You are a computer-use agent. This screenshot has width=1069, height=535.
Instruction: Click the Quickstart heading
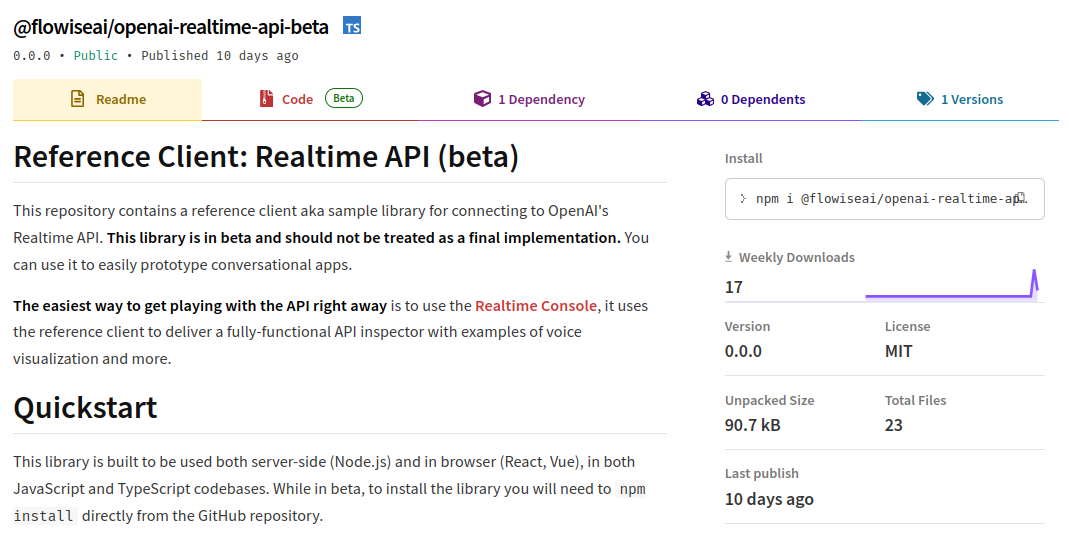pos(85,408)
